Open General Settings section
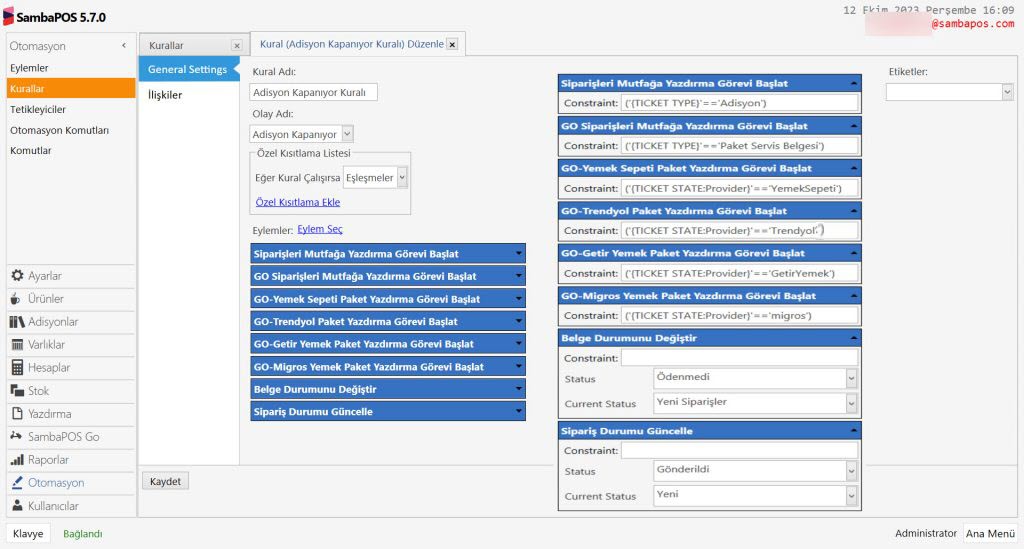 (188, 69)
